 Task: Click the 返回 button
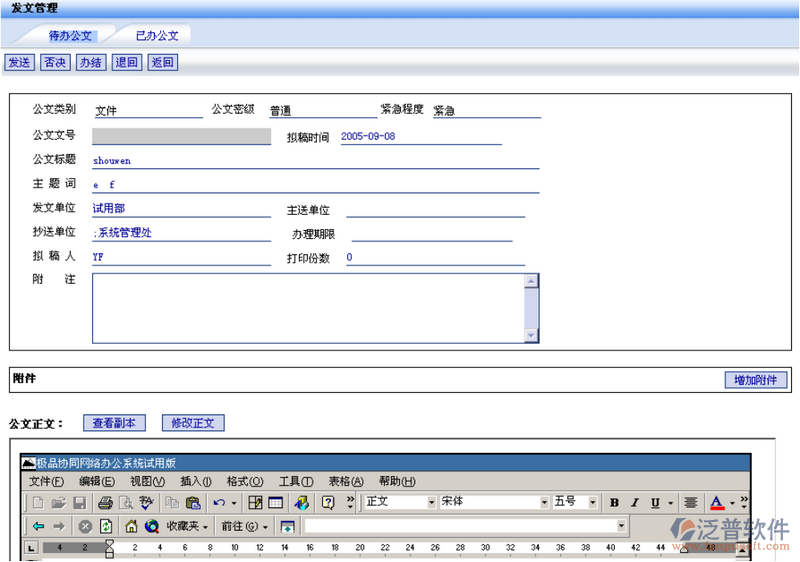[162, 62]
